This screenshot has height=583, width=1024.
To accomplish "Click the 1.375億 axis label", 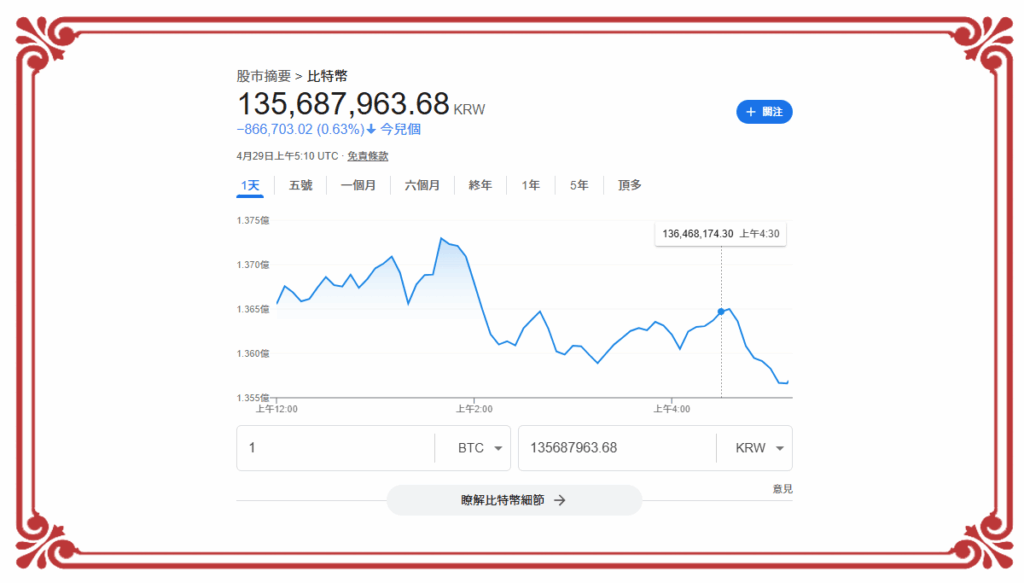I will pos(253,221).
